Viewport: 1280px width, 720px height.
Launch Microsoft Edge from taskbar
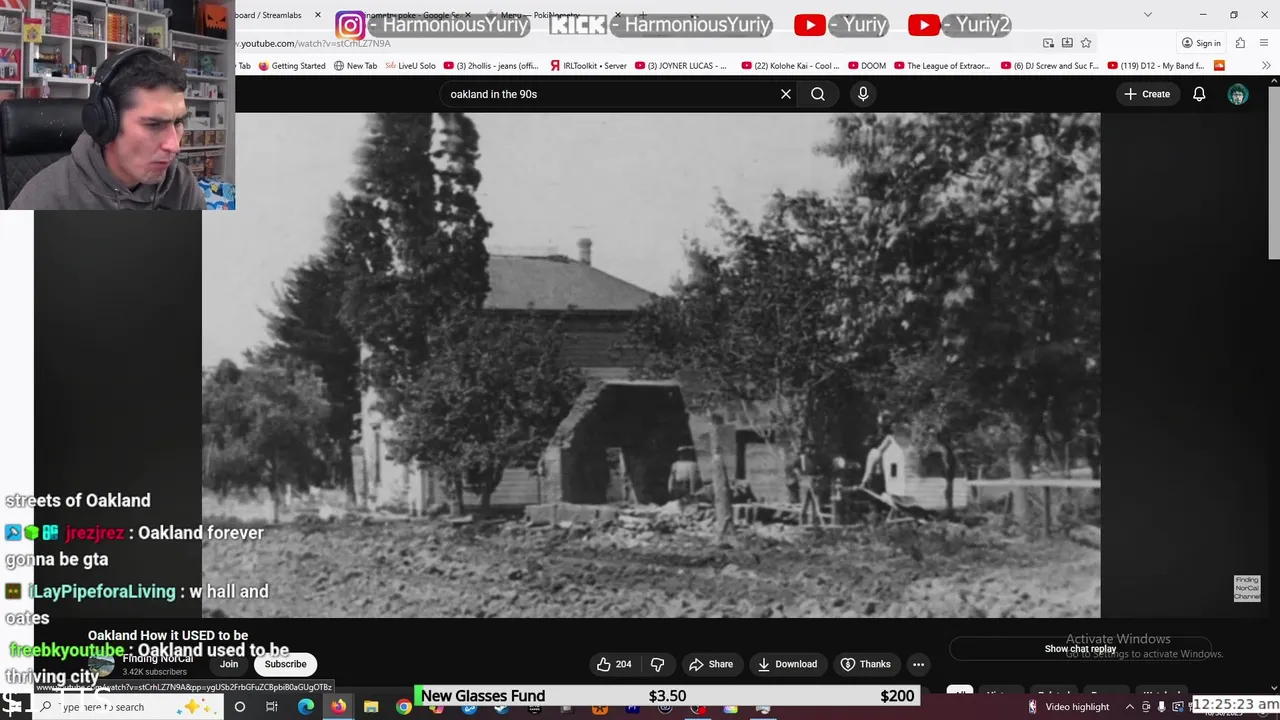pos(305,707)
